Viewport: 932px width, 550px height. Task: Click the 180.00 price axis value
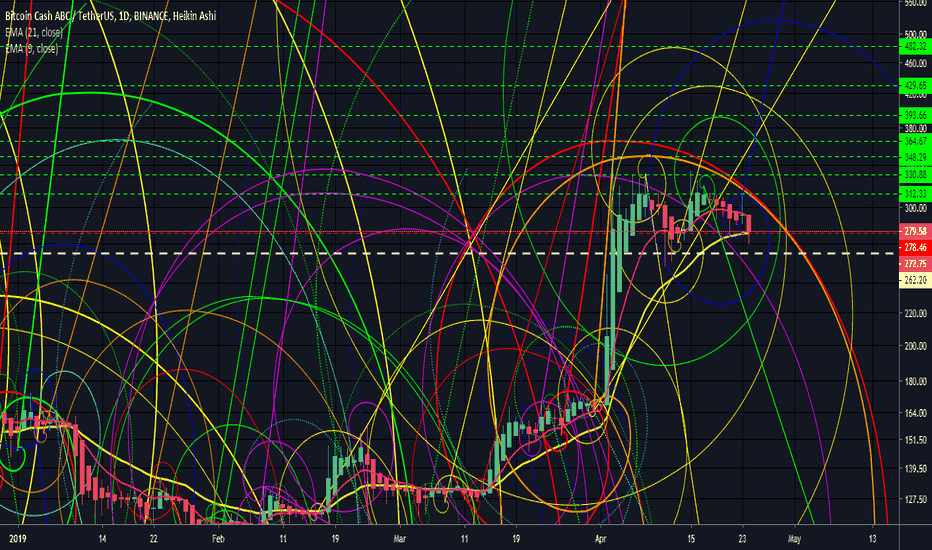coord(915,381)
